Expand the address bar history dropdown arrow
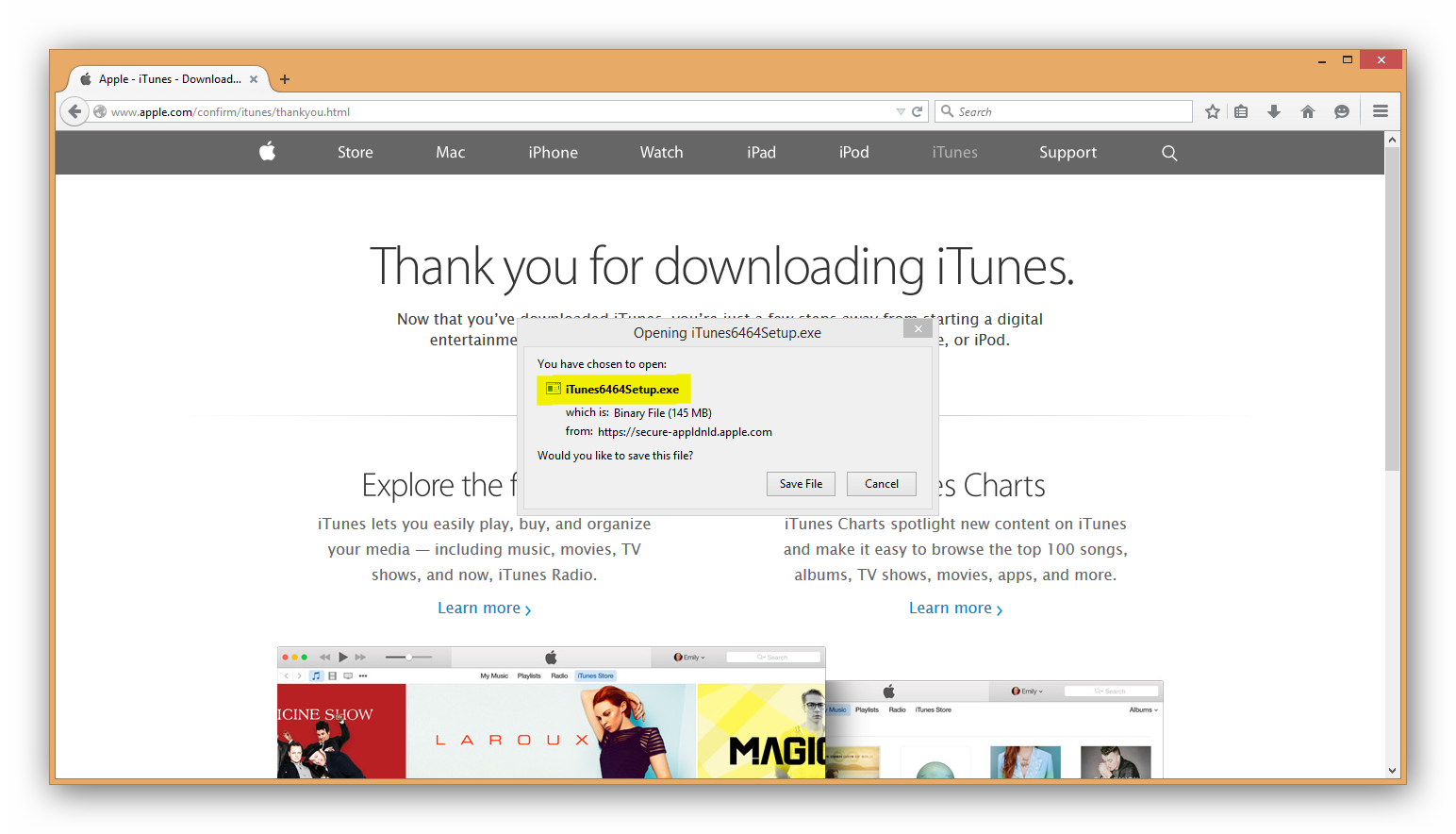This screenshot has width=1456, height=834. pyautogui.click(x=901, y=111)
